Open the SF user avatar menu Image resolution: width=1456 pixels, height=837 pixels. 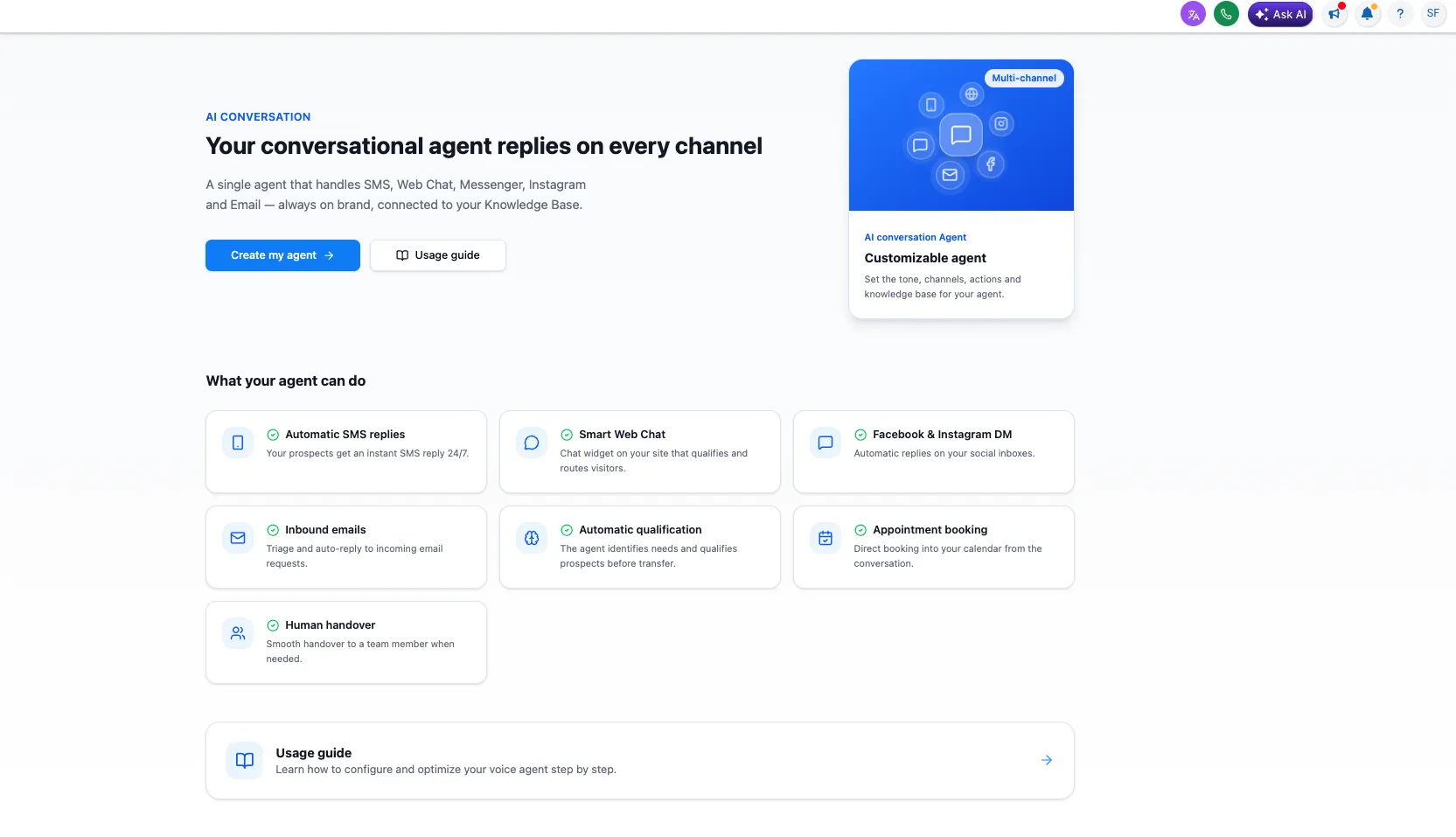click(x=1433, y=14)
